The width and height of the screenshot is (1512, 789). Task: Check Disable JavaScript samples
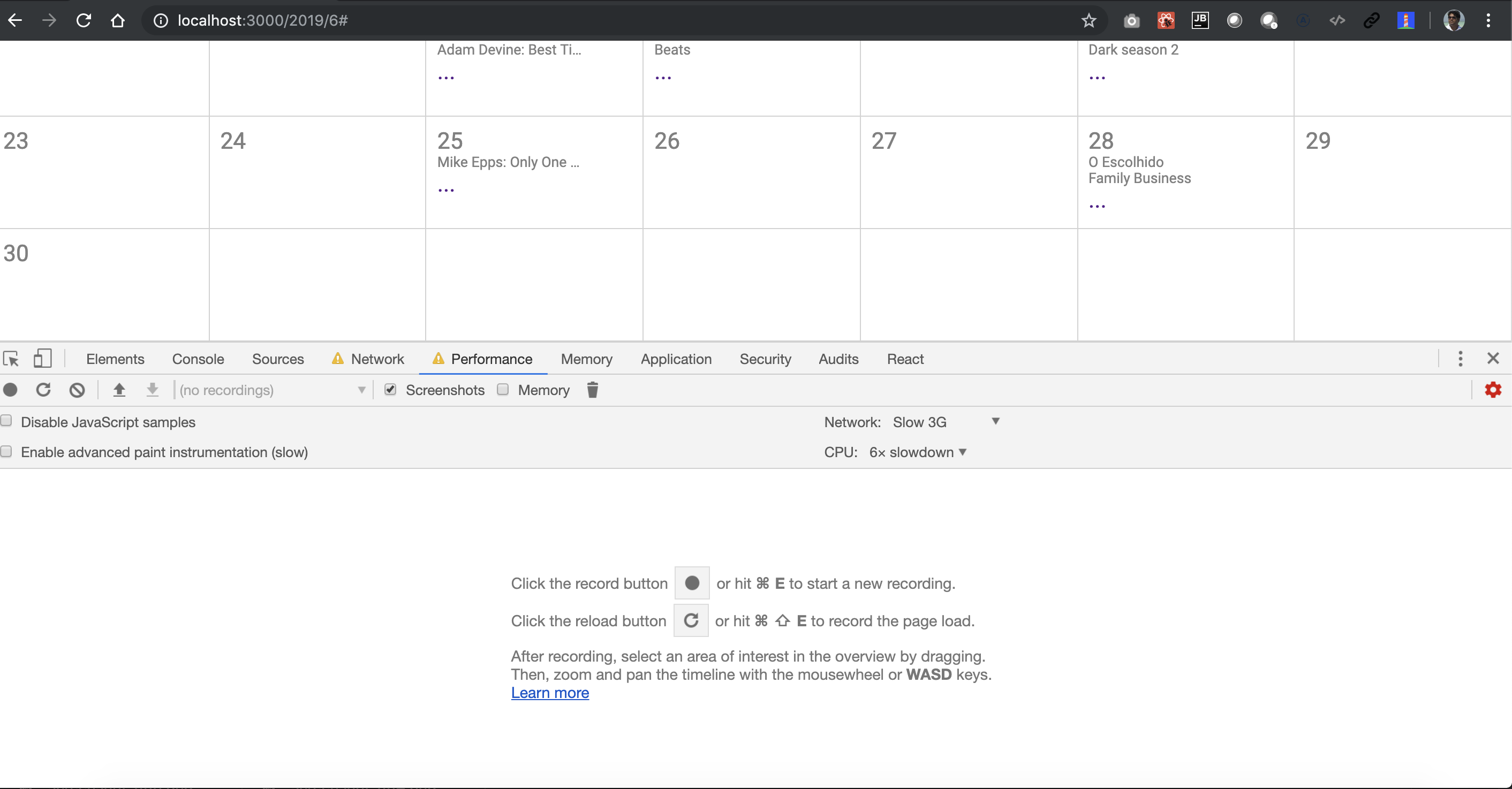(x=6, y=421)
